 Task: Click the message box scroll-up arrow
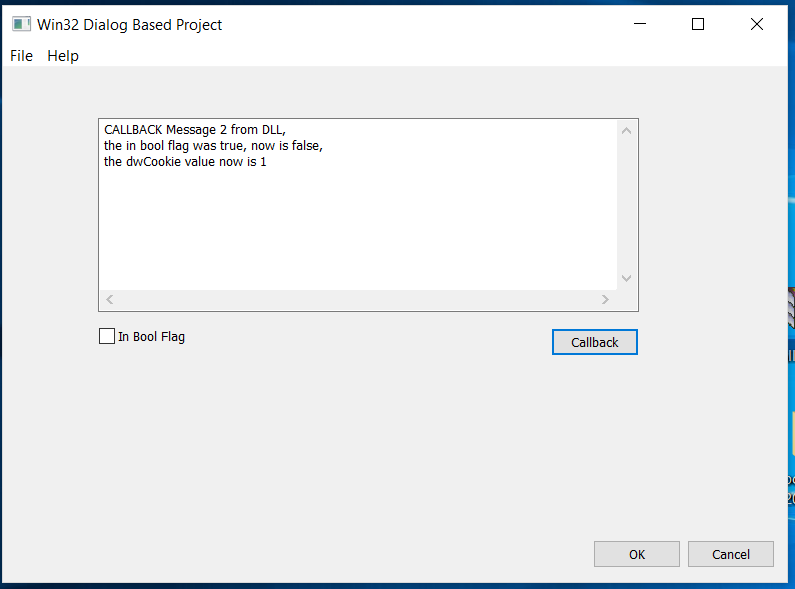[627, 131]
